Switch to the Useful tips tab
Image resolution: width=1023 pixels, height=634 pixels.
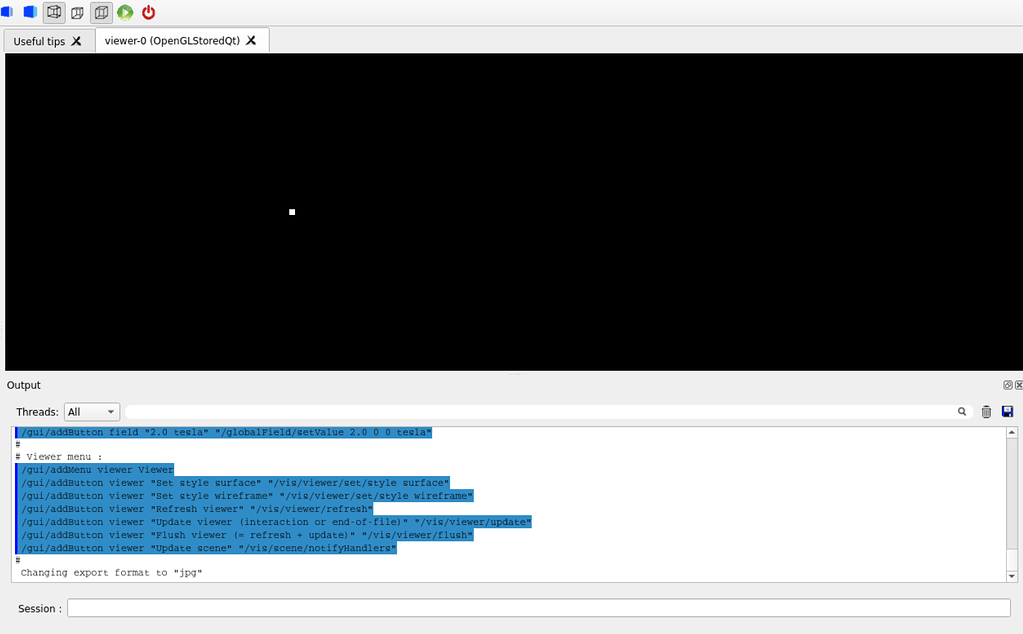point(39,41)
